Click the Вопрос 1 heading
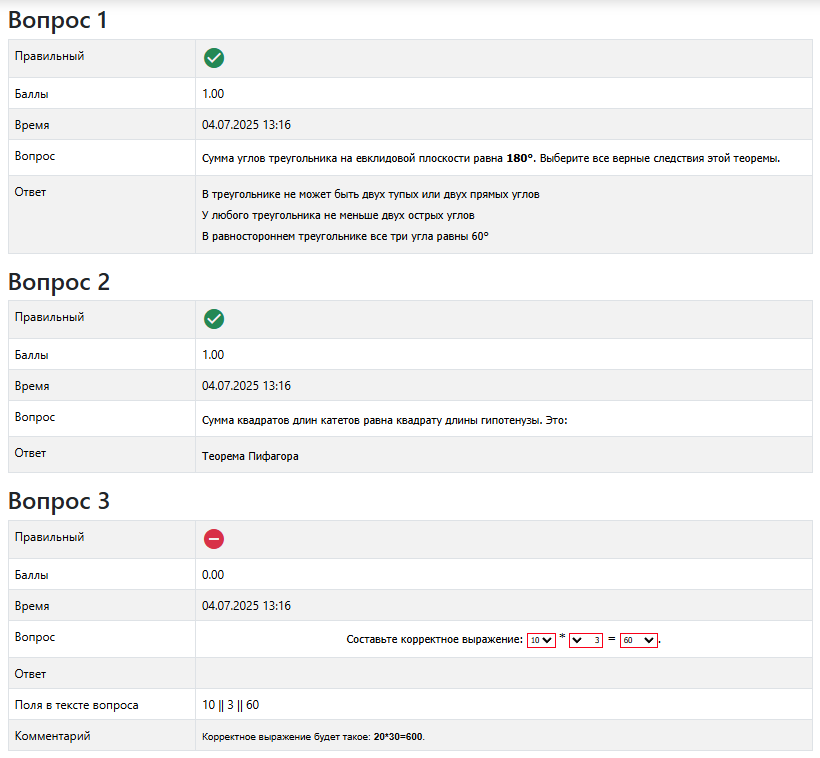Viewport: 820px width, 758px height. click(x=57, y=20)
